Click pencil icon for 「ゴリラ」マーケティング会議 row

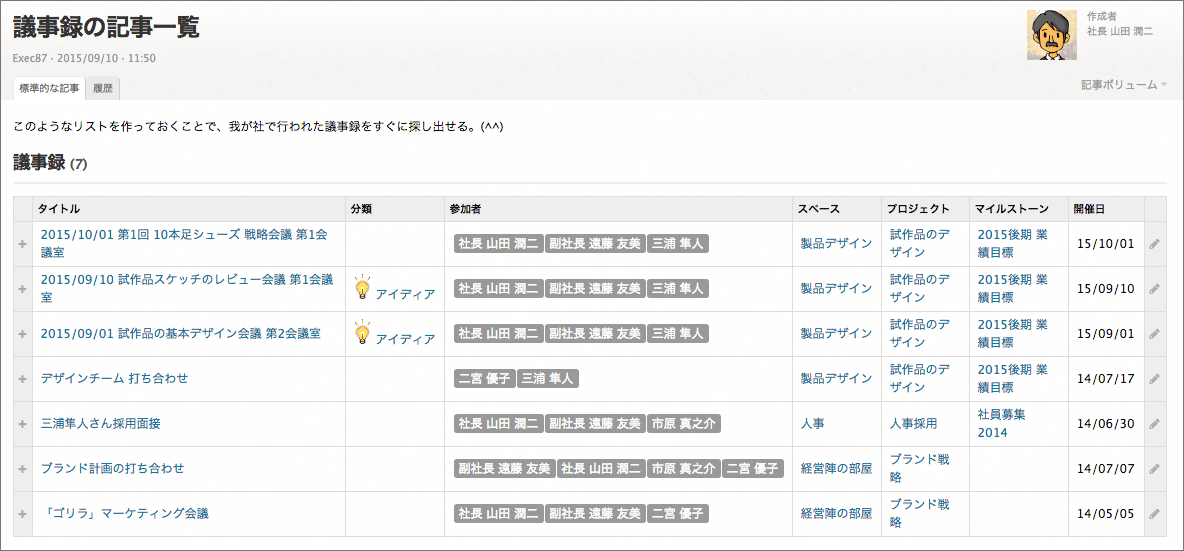click(1155, 514)
